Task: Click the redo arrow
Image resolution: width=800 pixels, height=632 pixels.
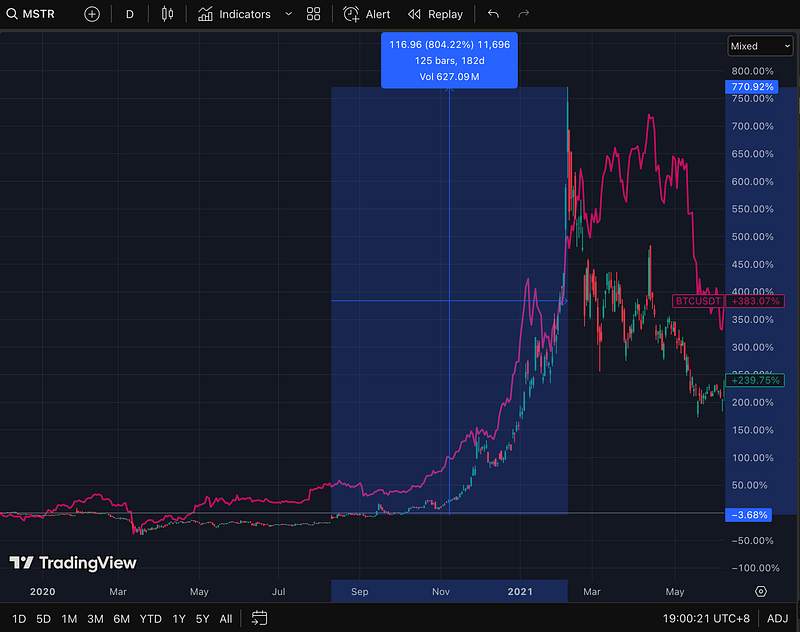Action: pos(524,14)
